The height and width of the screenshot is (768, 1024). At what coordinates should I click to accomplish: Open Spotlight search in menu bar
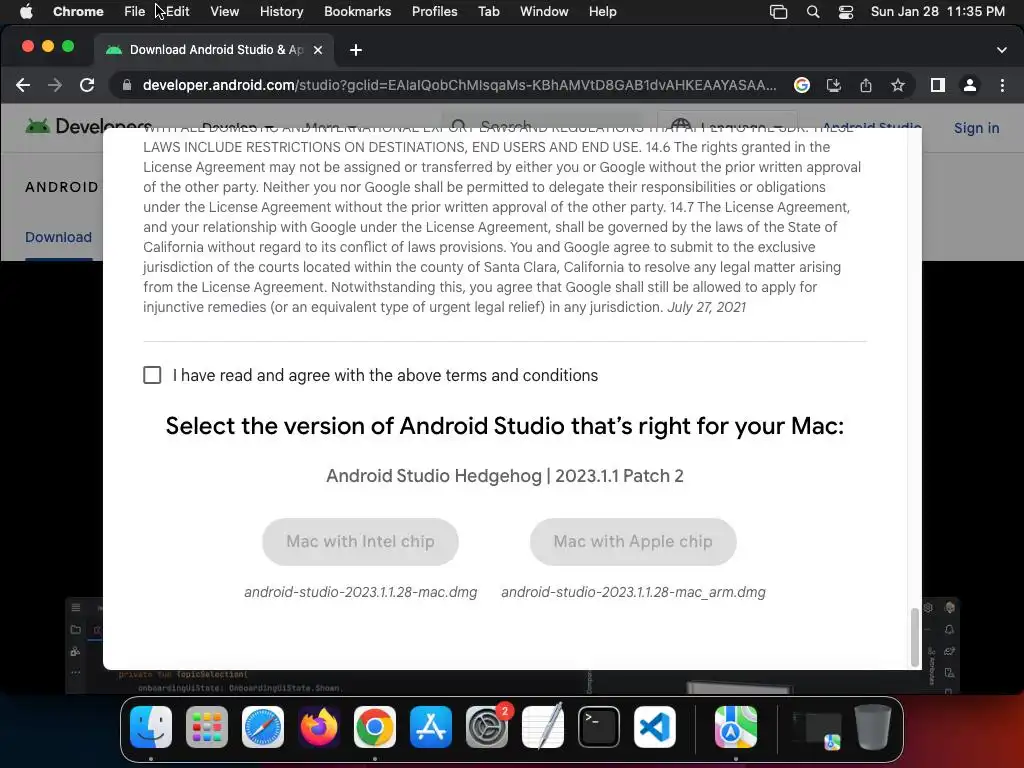coord(812,12)
